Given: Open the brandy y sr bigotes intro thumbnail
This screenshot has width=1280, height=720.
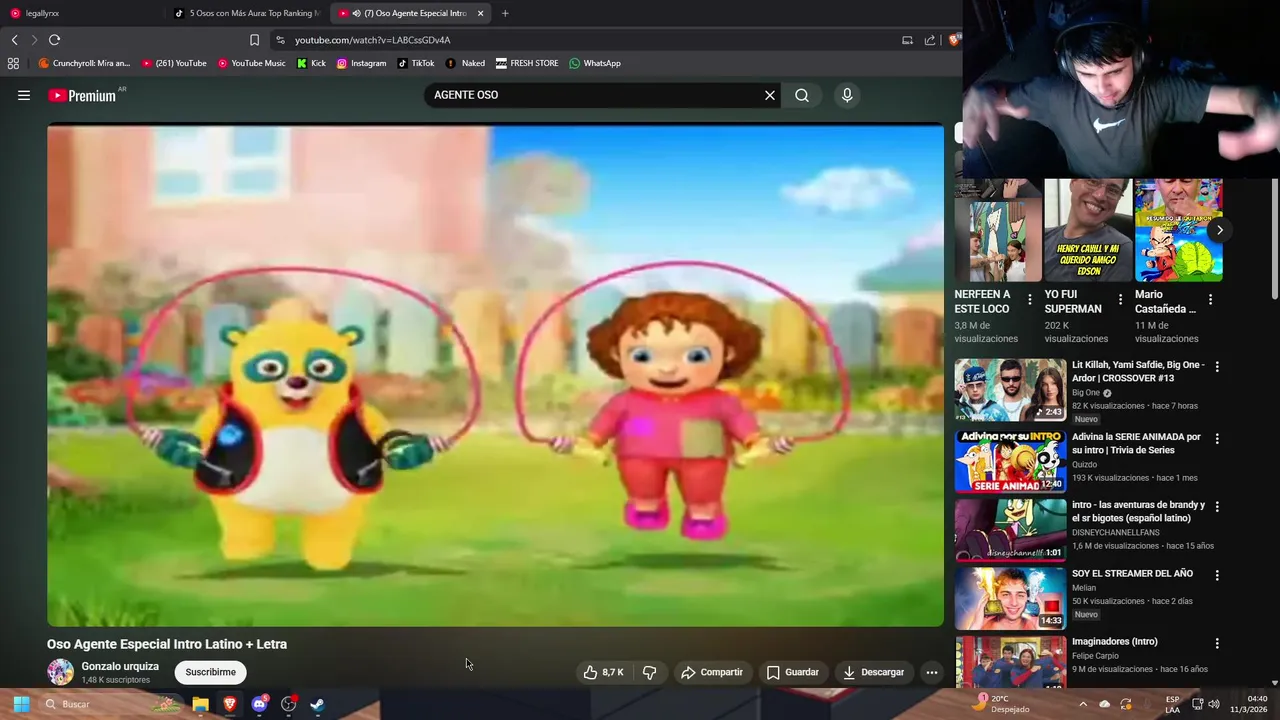Looking at the screenshot, I should (x=1010, y=530).
